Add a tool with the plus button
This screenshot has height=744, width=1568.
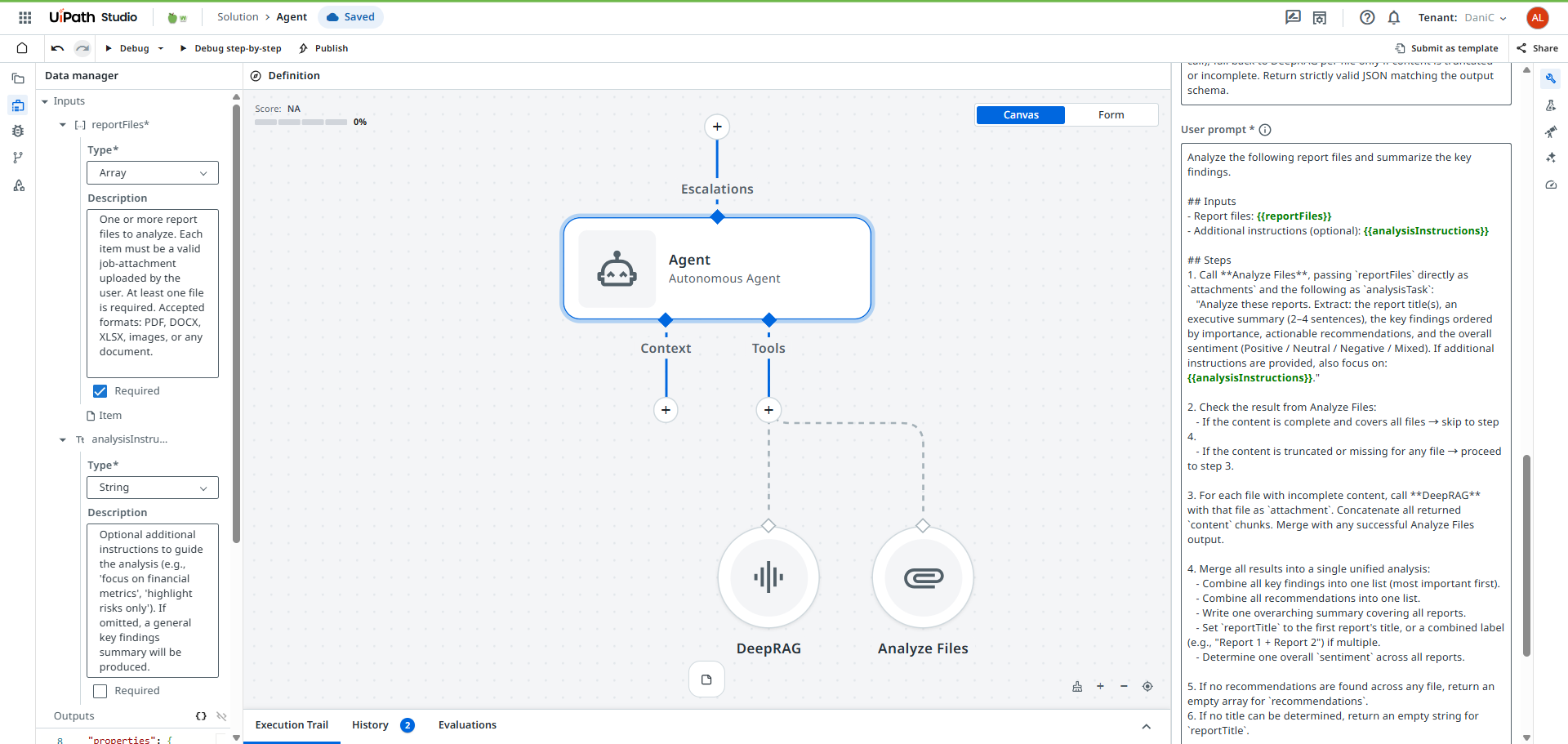768,410
